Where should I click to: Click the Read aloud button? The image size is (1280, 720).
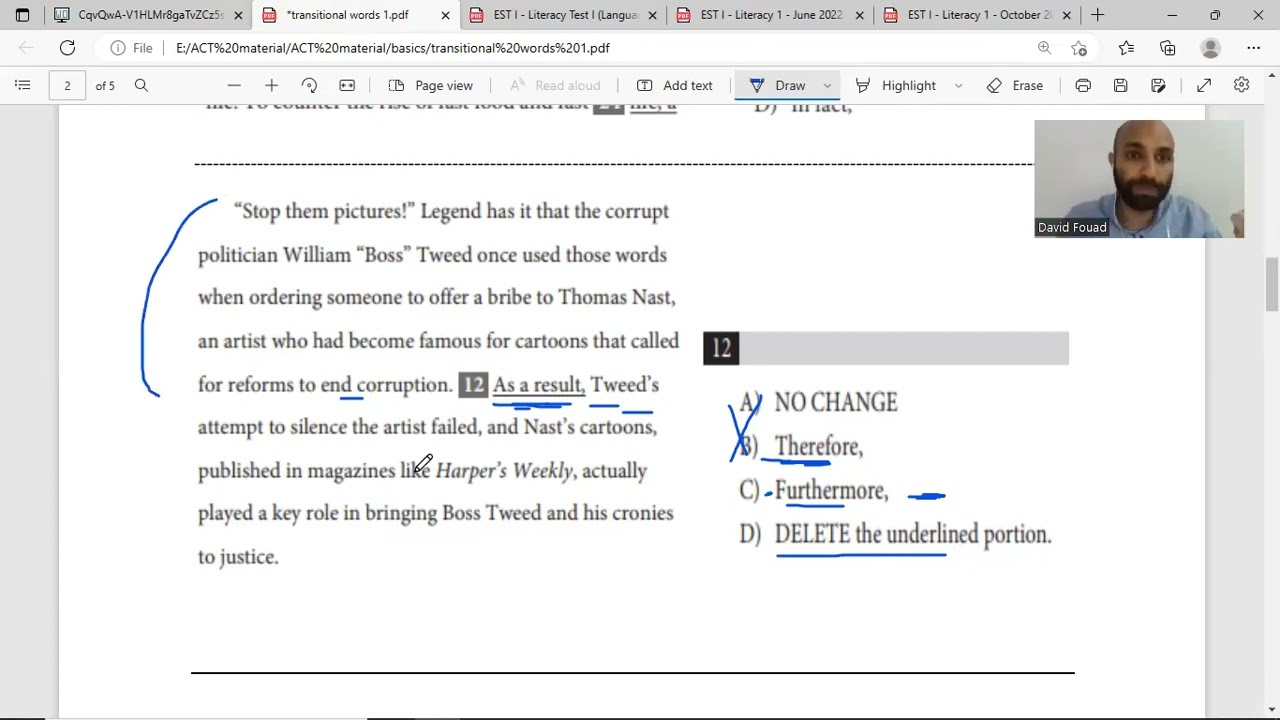click(555, 86)
